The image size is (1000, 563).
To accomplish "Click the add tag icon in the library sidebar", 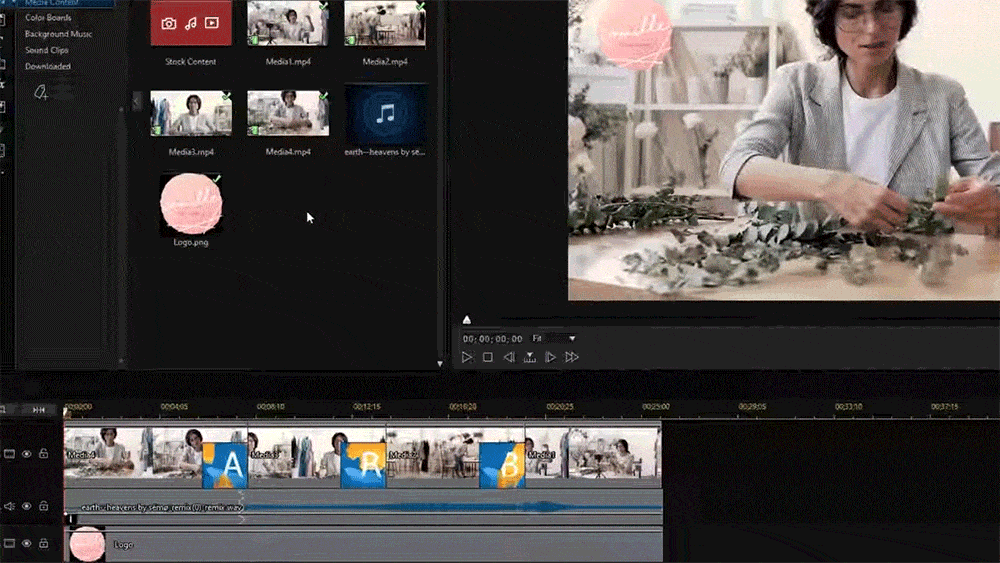I will pyautogui.click(x=41, y=93).
